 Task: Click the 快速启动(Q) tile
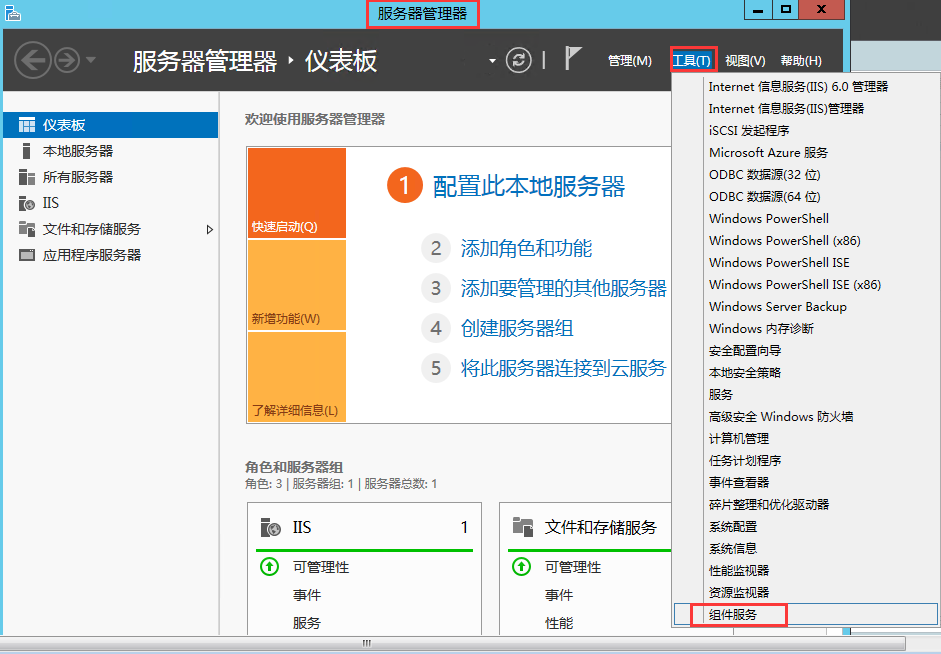[297, 193]
